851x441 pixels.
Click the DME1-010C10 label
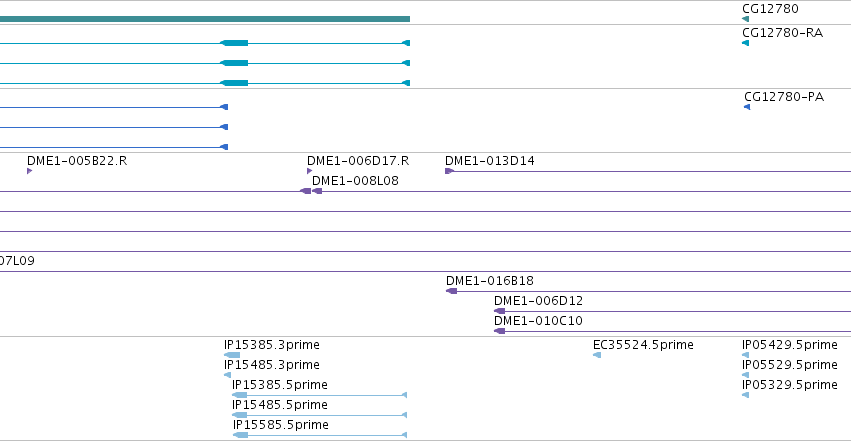point(538,321)
